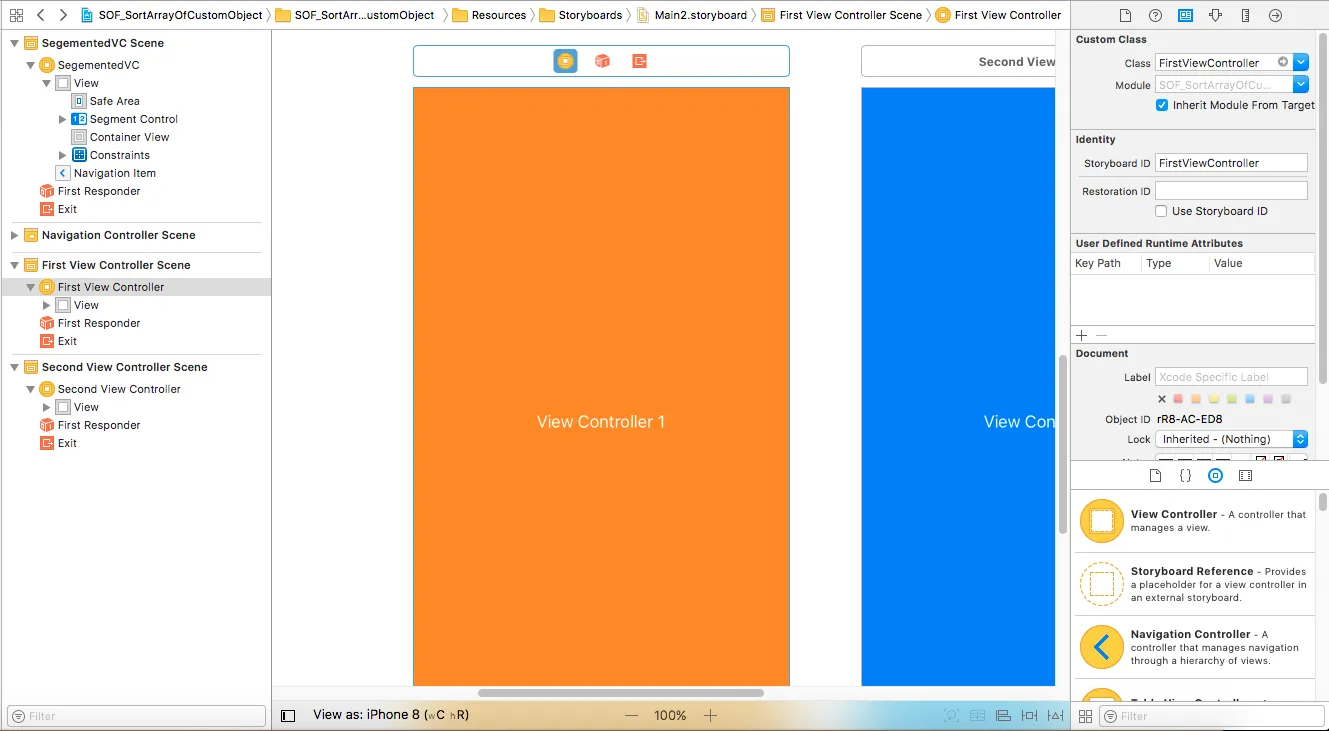Open the File inspector tab
This screenshot has height=731, width=1329.
click(x=1125, y=16)
